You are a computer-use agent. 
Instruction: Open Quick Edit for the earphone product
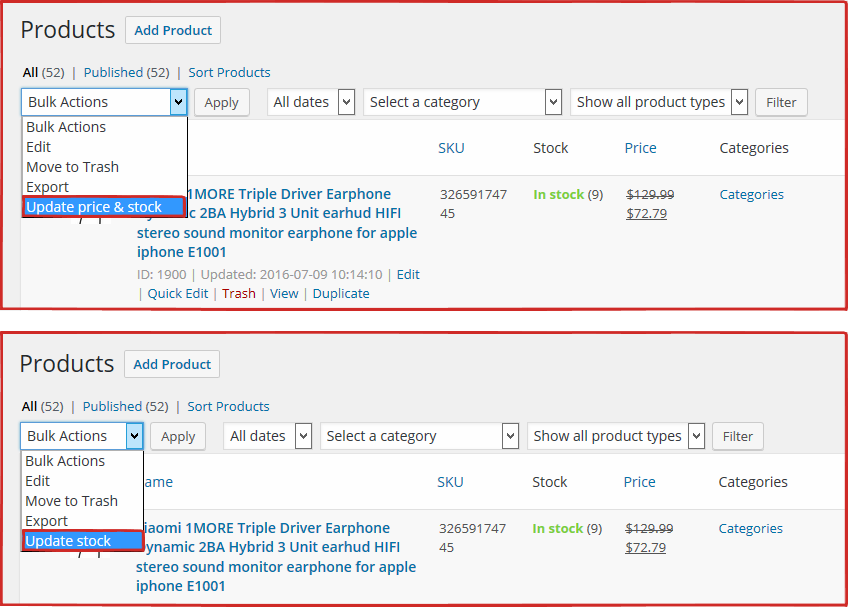(178, 293)
